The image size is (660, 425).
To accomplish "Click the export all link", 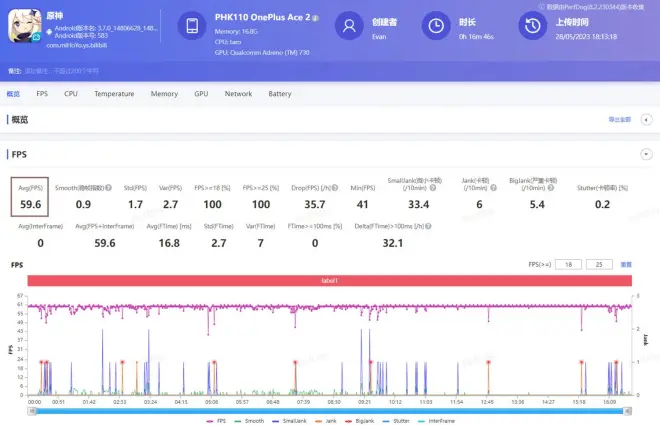I will click(620, 120).
